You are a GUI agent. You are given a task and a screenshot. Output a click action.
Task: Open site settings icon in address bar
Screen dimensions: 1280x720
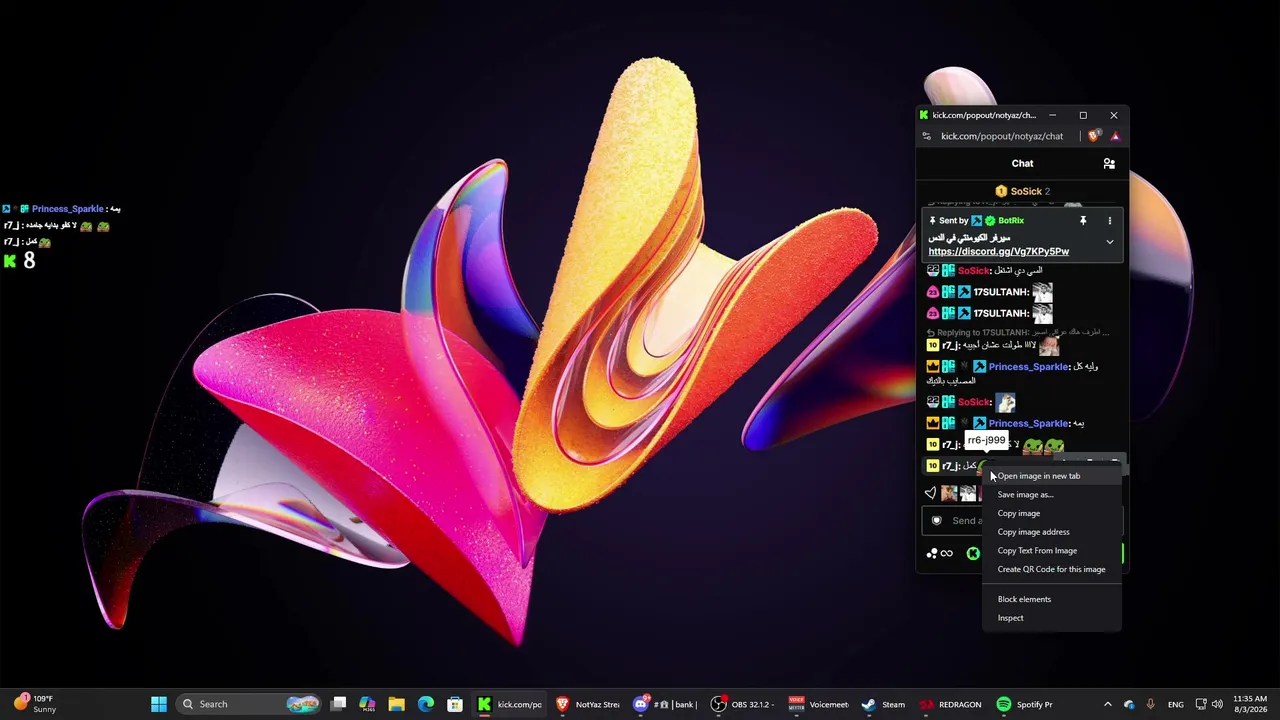(x=926, y=136)
